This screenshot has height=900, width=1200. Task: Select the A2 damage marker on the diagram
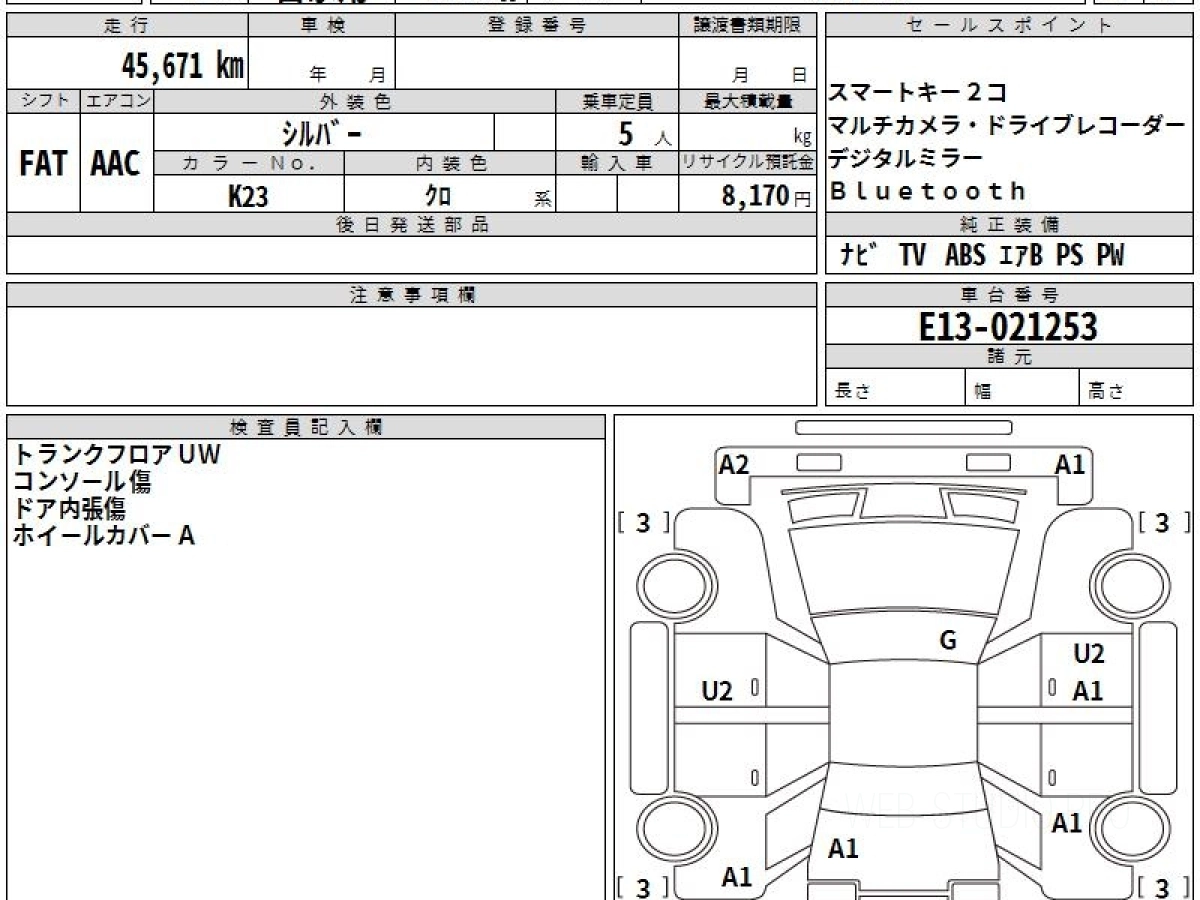(734, 464)
